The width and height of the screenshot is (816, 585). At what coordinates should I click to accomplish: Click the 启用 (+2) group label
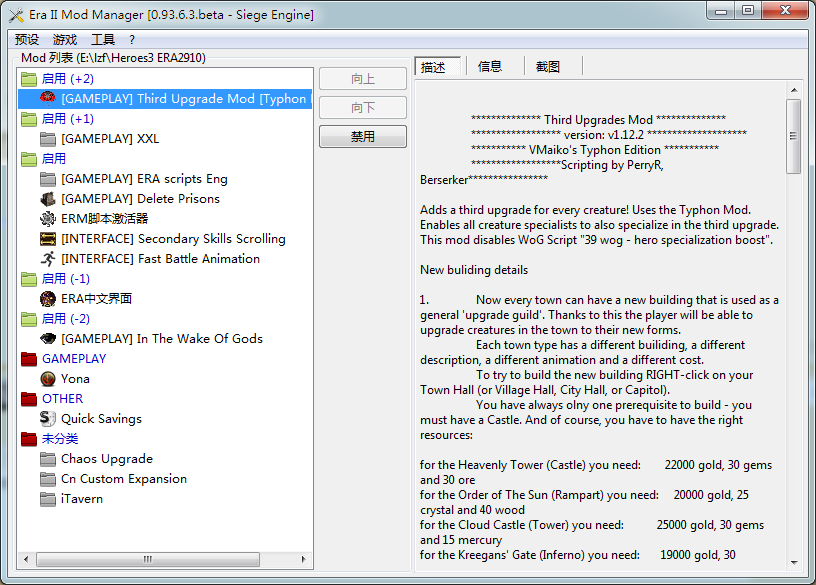pos(68,79)
